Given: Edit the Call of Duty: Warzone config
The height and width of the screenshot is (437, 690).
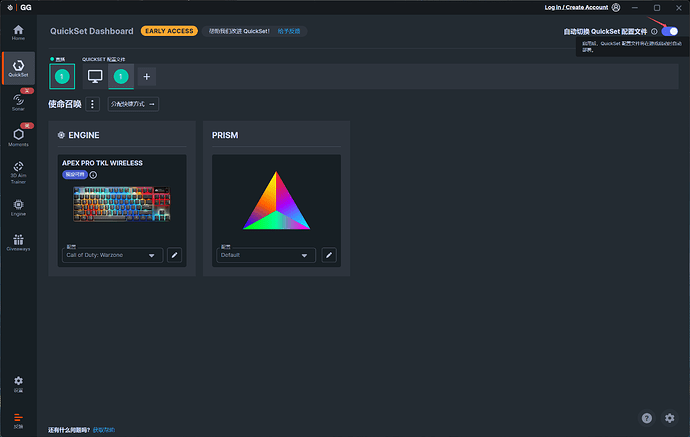Looking at the screenshot, I should click(x=174, y=255).
